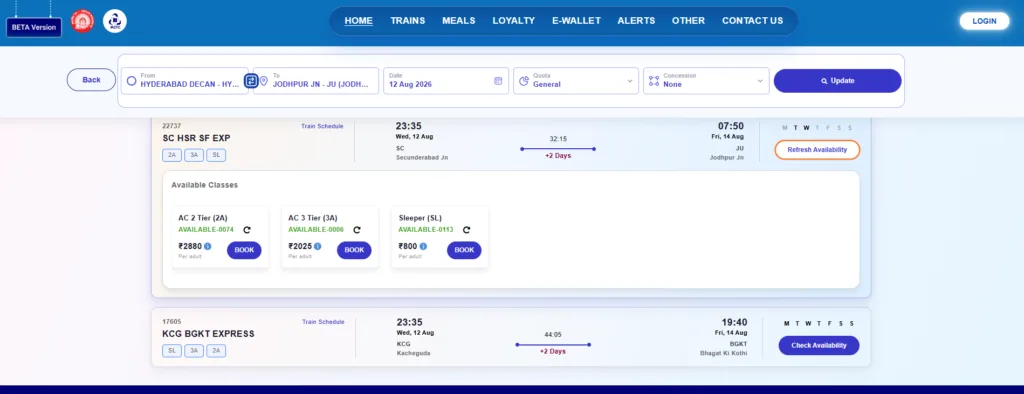Book AC 2 Tier ticket
Image resolution: width=1024 pixels, height=394 pixels.
point(244,250)
